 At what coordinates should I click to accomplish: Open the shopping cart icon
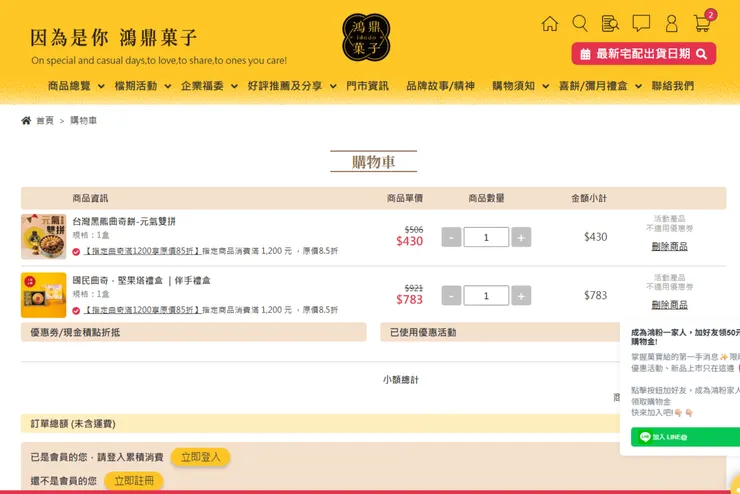(x=702, y=23)
